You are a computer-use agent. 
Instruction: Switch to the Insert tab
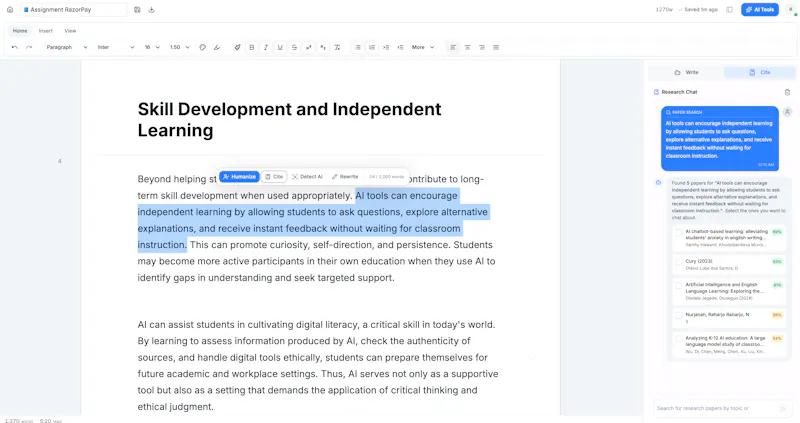coord(46,31)
